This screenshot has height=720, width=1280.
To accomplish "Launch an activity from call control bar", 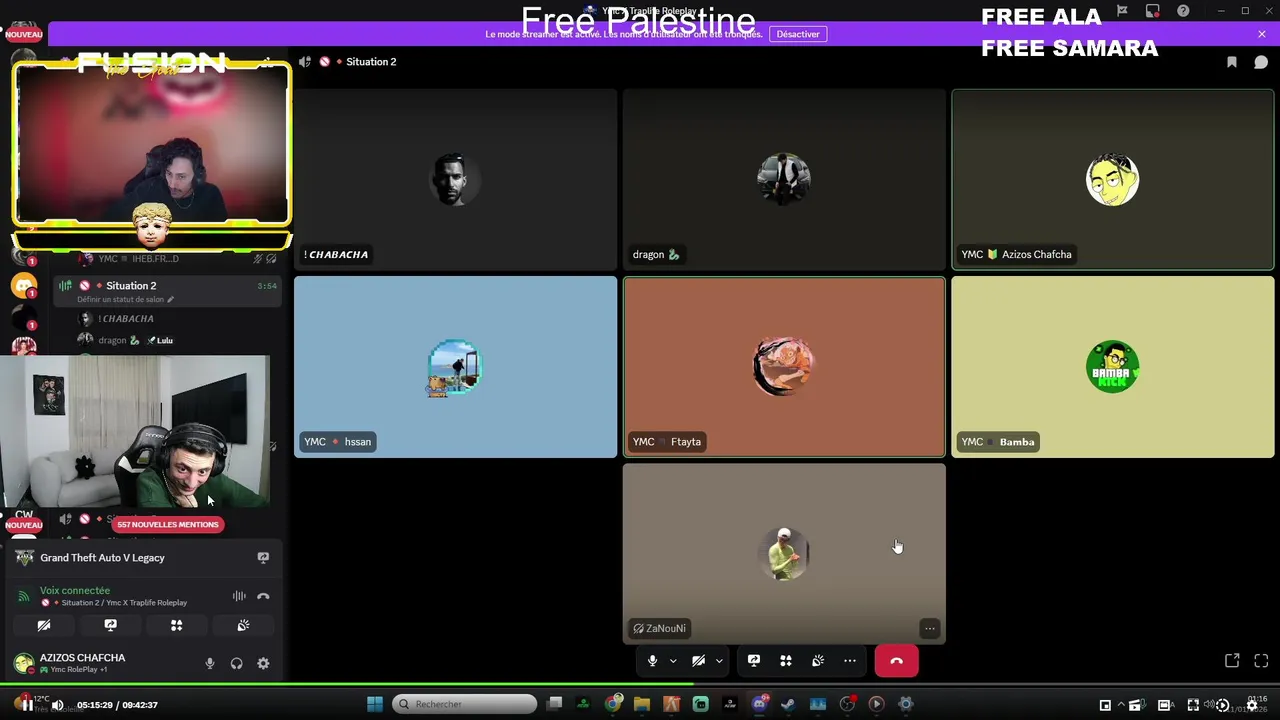I will pos(786,661).
